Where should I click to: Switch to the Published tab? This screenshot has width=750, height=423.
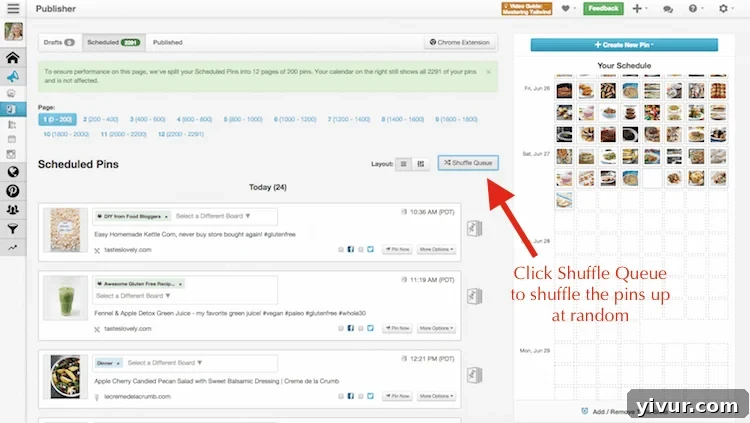[x=167, y=43]
